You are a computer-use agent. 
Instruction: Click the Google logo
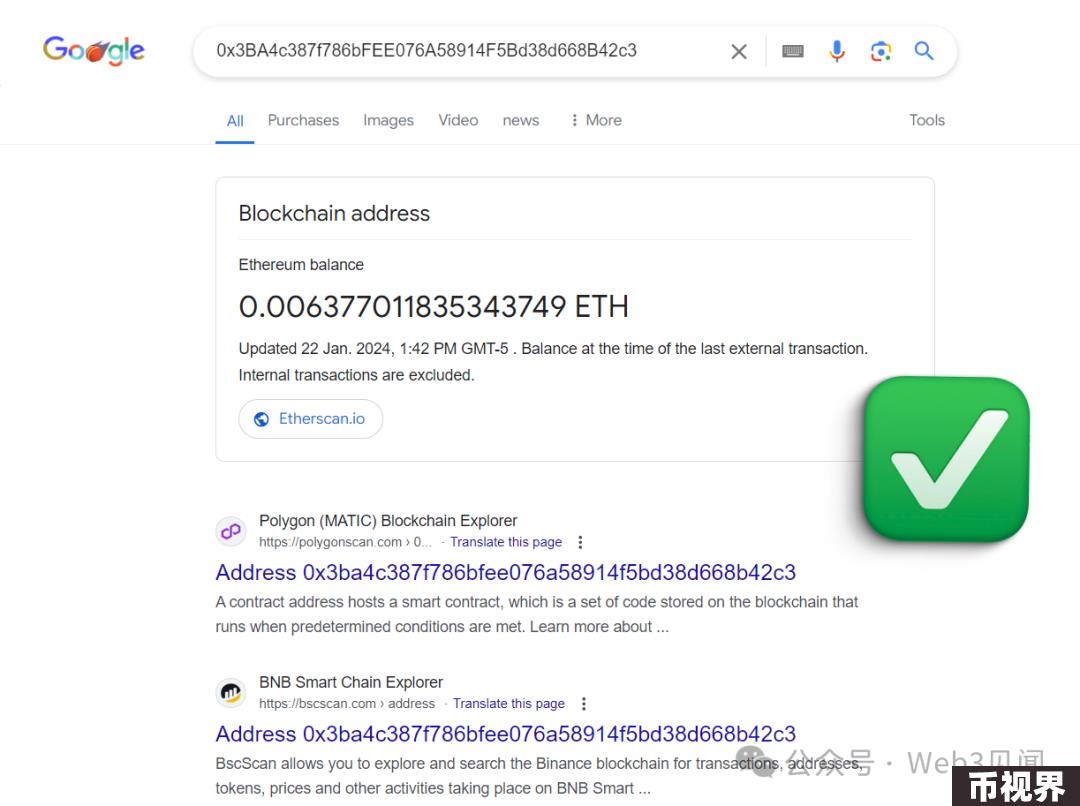(94, 50)
